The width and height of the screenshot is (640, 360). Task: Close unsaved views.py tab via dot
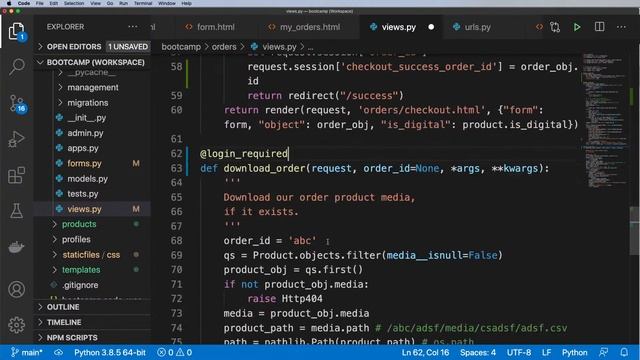pos(431,27)
